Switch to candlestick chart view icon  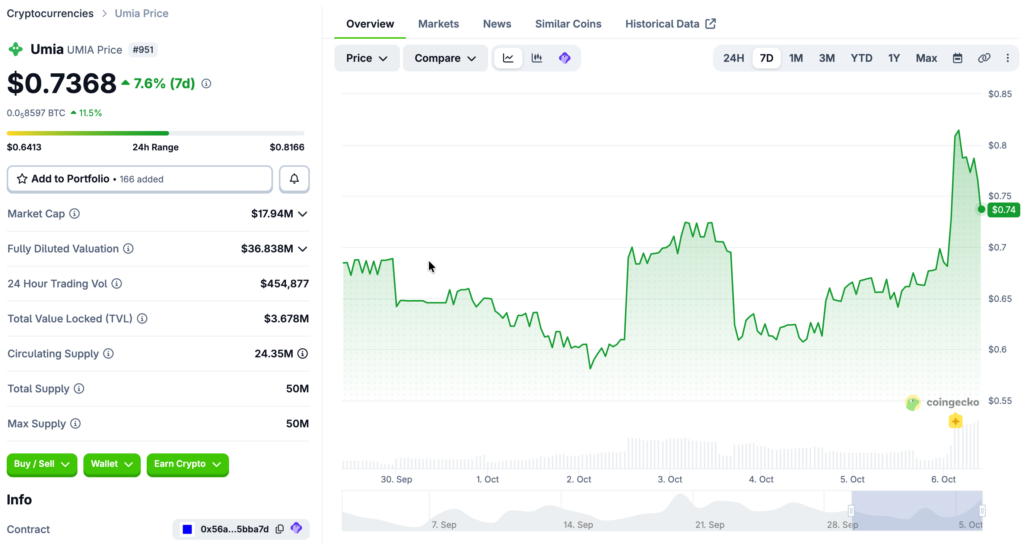point(537,58)
